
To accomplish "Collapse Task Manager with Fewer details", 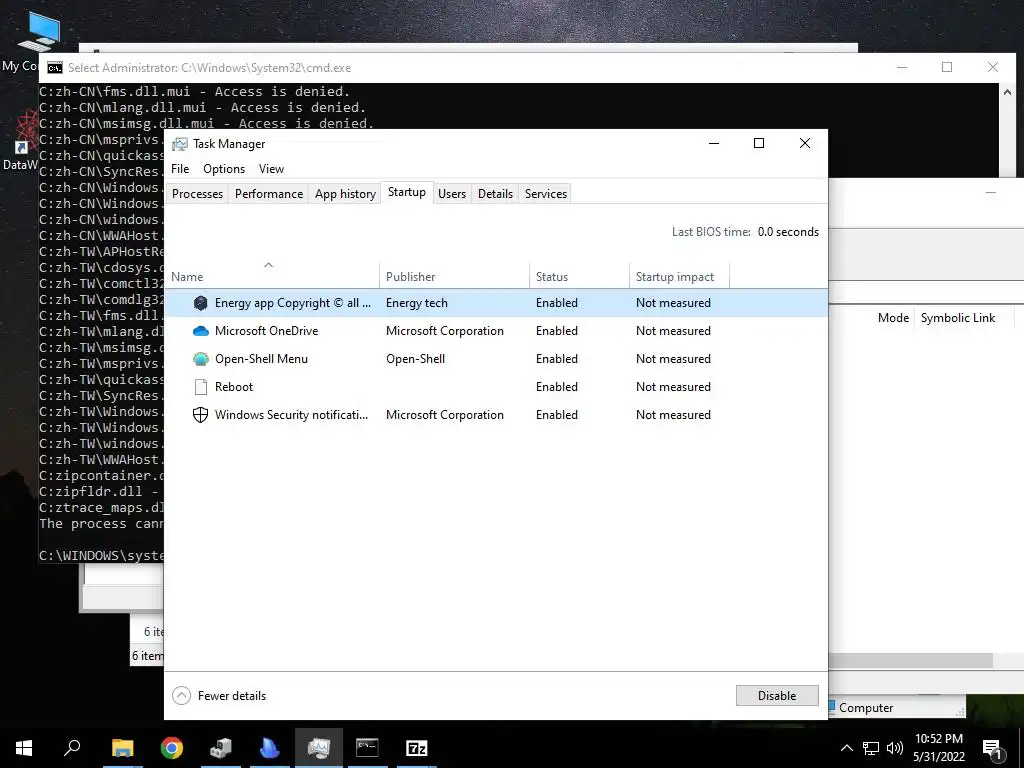I will pos(219,696).
